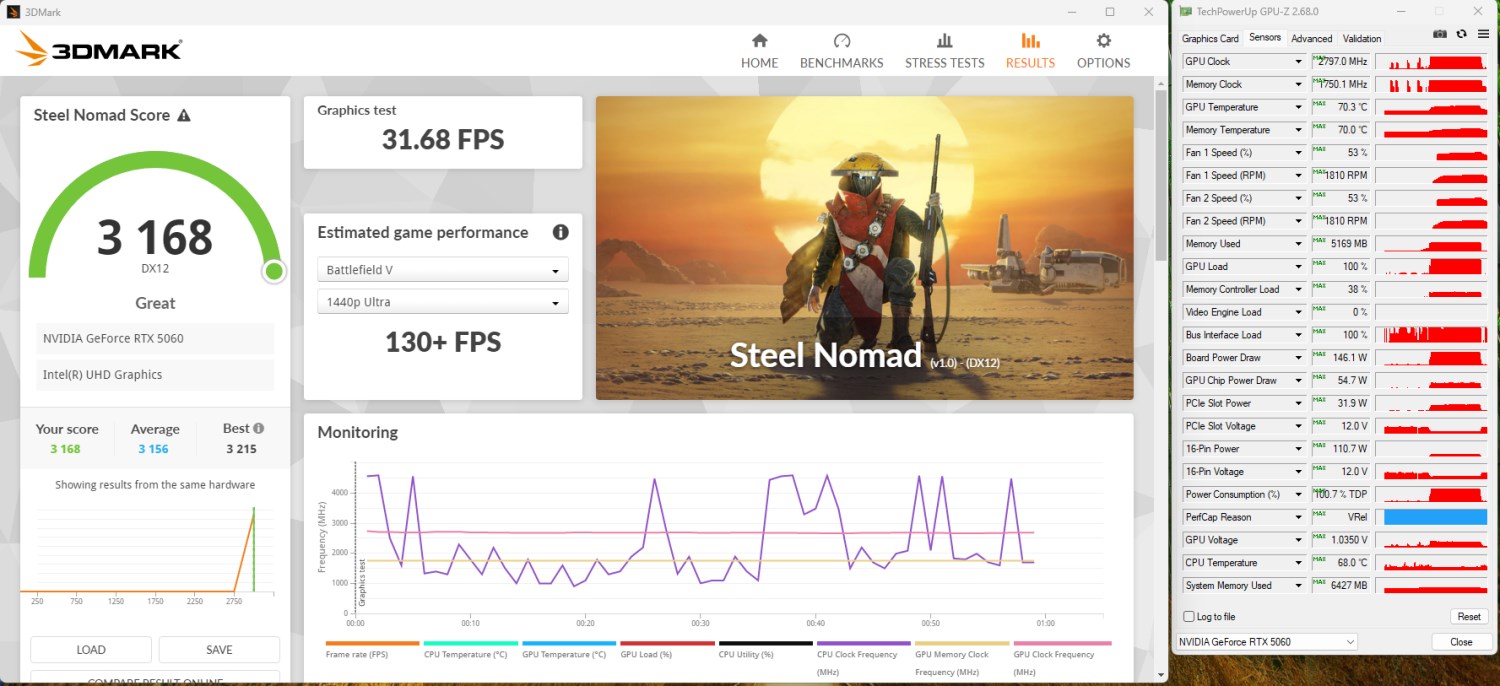This screenshot has width=1500, height=686.
Task: Click the 3DMARK logo
Action: (98, 50)
